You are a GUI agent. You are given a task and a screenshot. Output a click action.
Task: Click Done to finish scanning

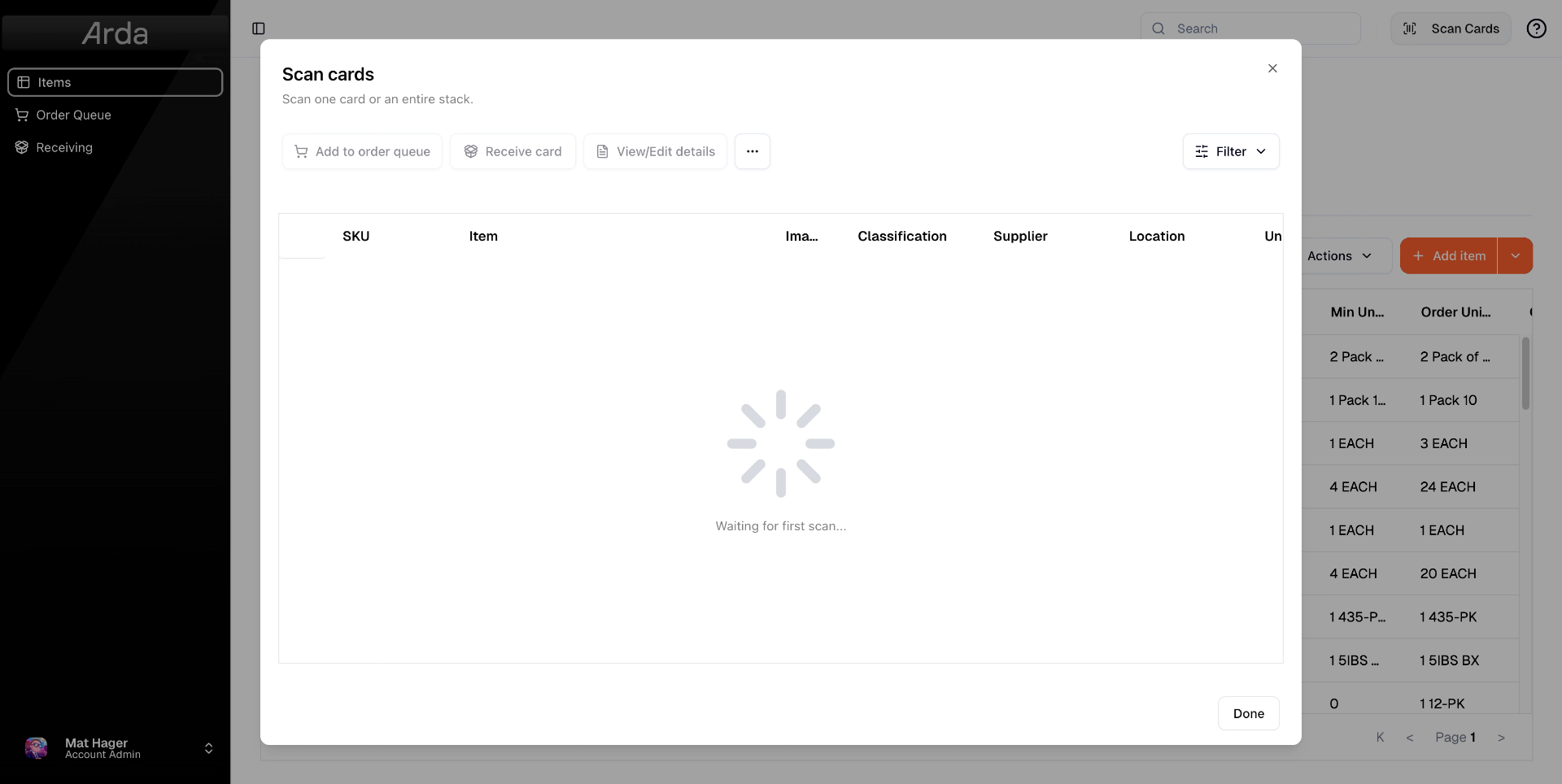(x=1249, y=713)
